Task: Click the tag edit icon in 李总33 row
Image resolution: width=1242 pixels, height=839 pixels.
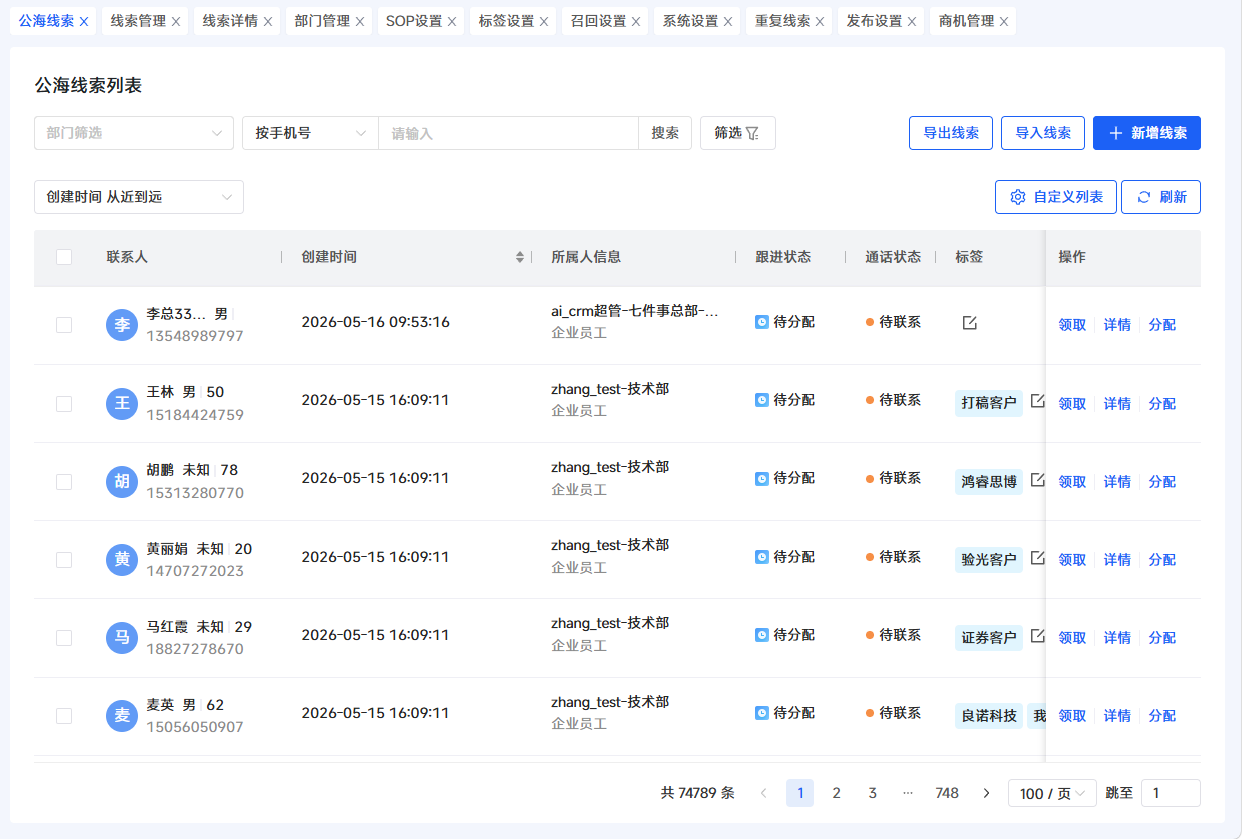Action: click(x=969, y=323)
